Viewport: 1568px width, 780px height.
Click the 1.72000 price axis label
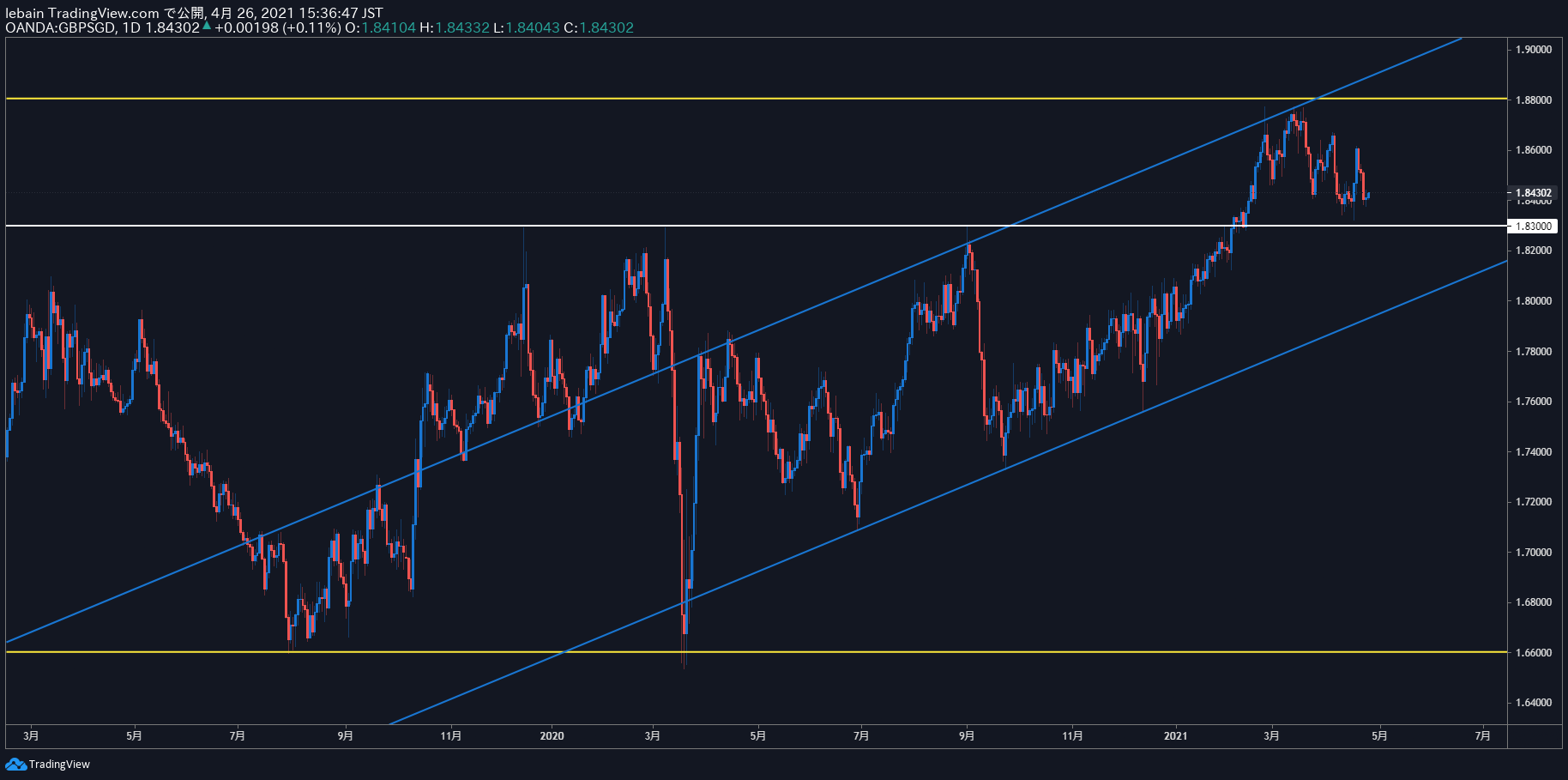coord(1534,502)
